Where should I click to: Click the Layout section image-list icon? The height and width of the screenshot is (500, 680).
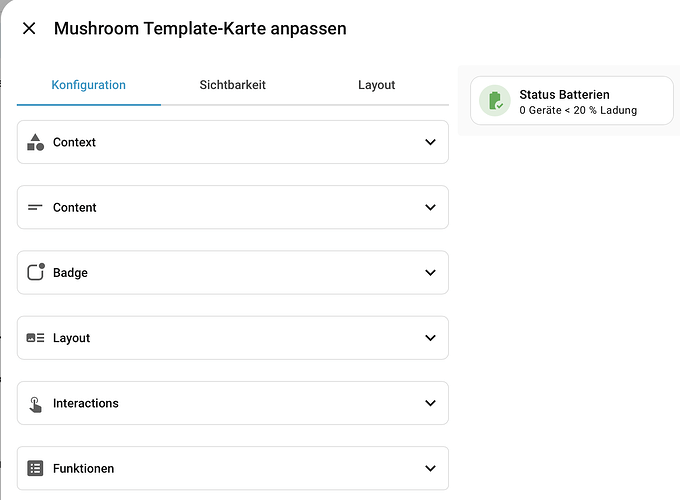coord(35,338)
